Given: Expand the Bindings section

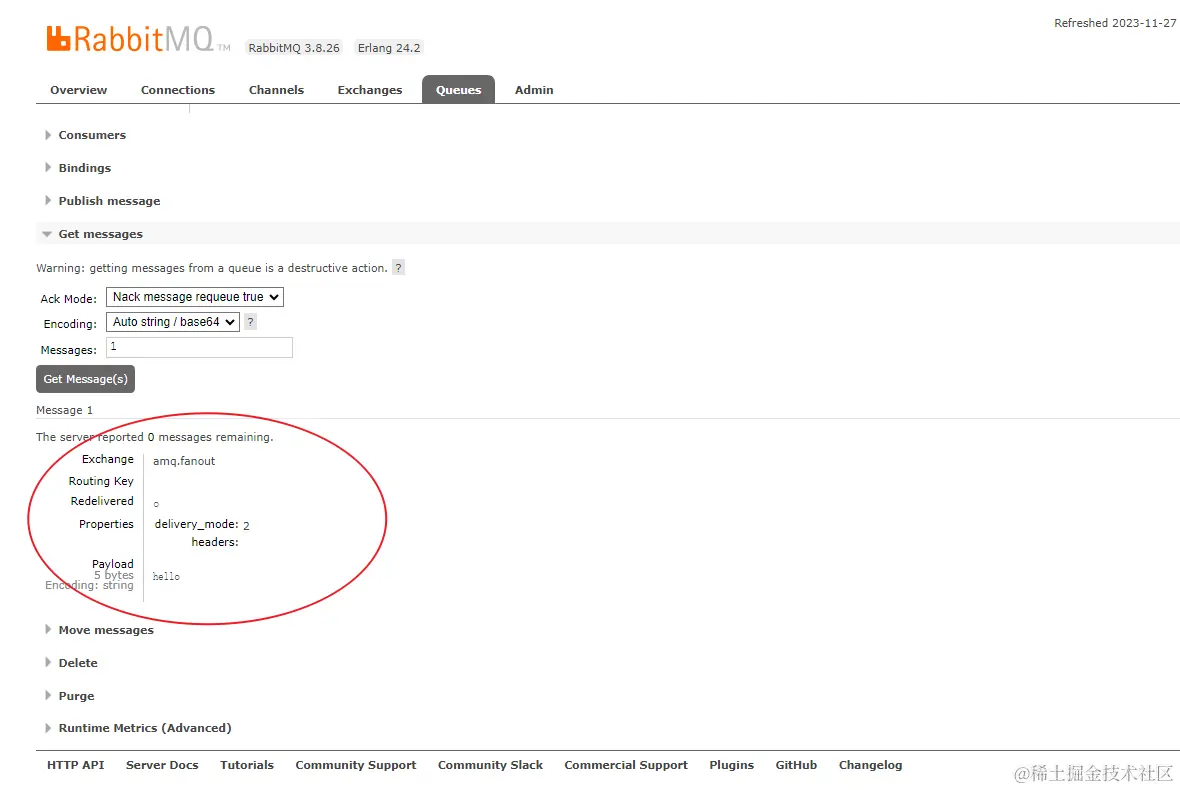Looking at the screenshot, I should (84, 168).
